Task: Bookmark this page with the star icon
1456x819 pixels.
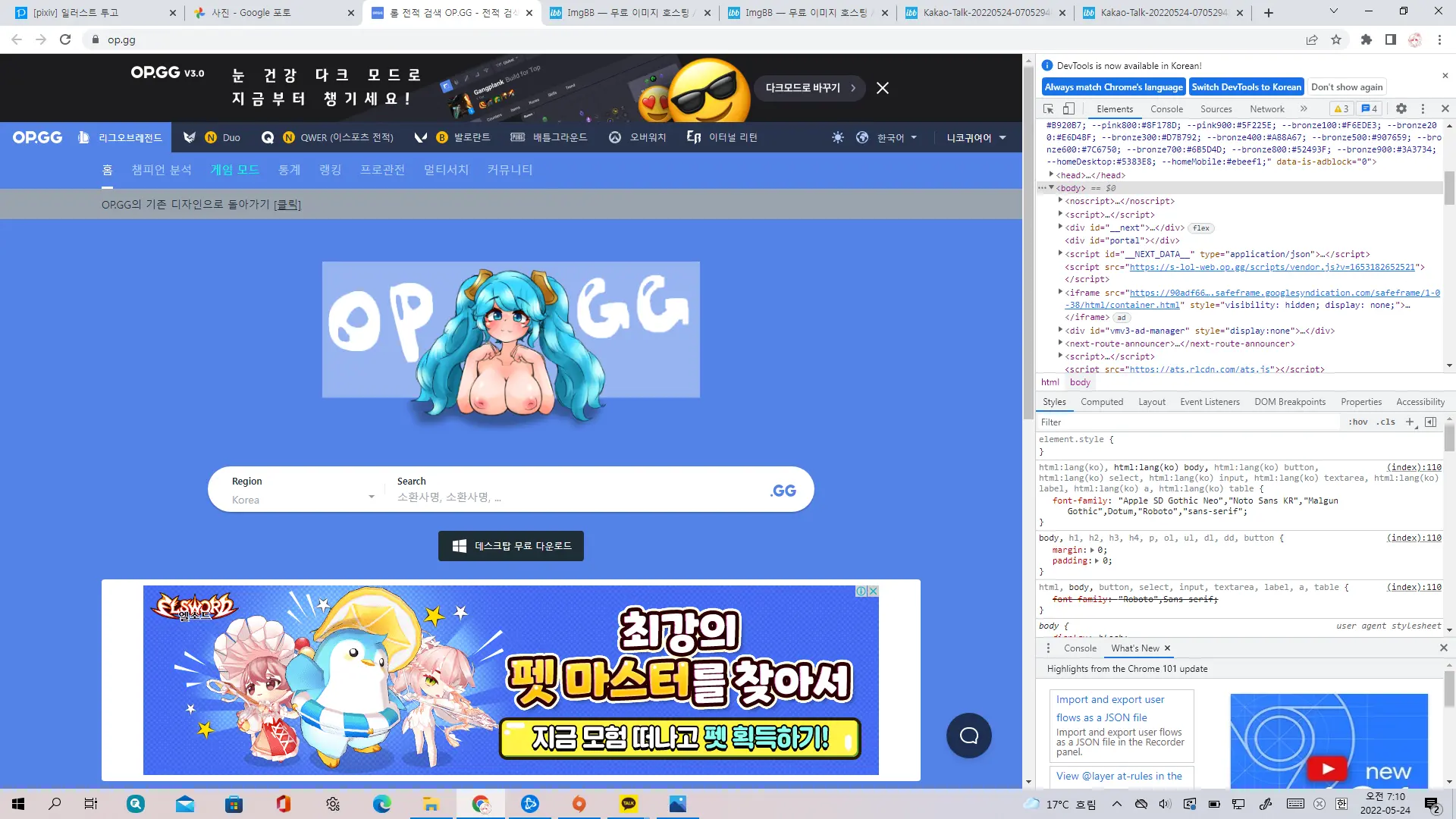Action: click(1336, 39)
